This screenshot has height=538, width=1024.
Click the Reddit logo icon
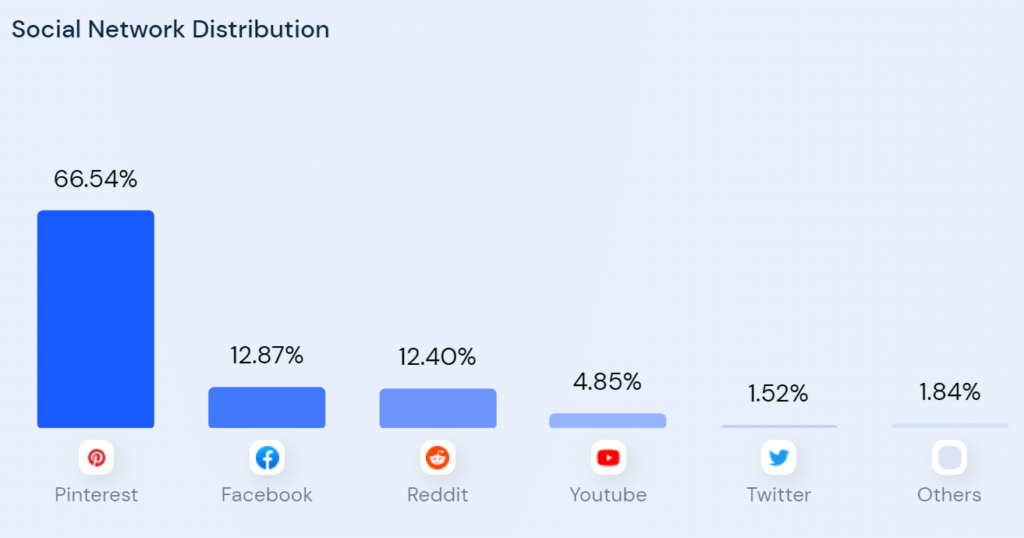(438, 458)
